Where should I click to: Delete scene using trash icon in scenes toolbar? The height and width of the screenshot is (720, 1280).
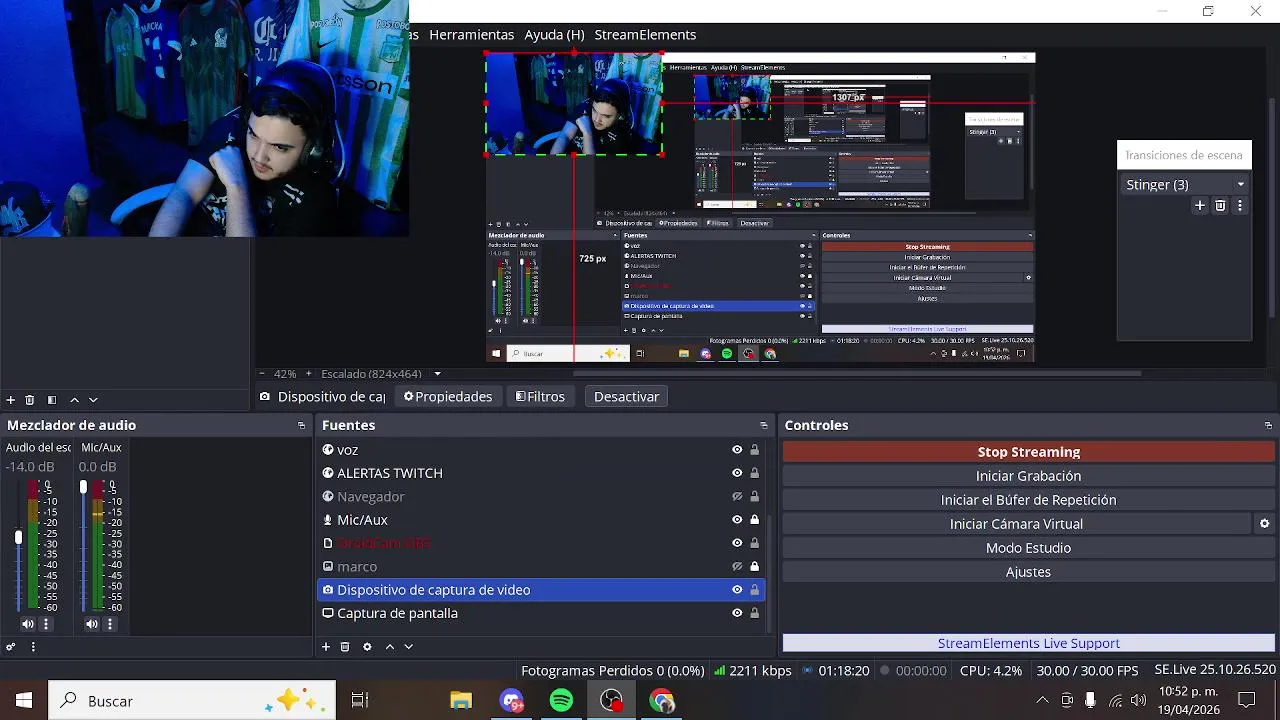tap(30, 400)
